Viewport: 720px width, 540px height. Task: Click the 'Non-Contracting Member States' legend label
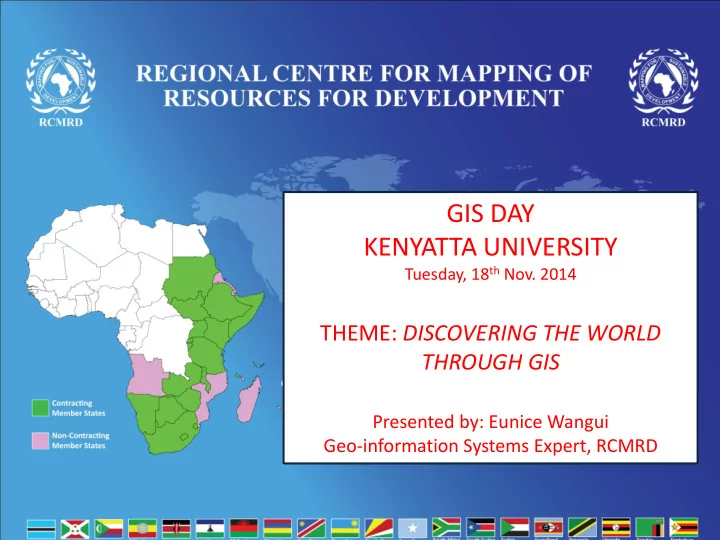tap(80, 440)
